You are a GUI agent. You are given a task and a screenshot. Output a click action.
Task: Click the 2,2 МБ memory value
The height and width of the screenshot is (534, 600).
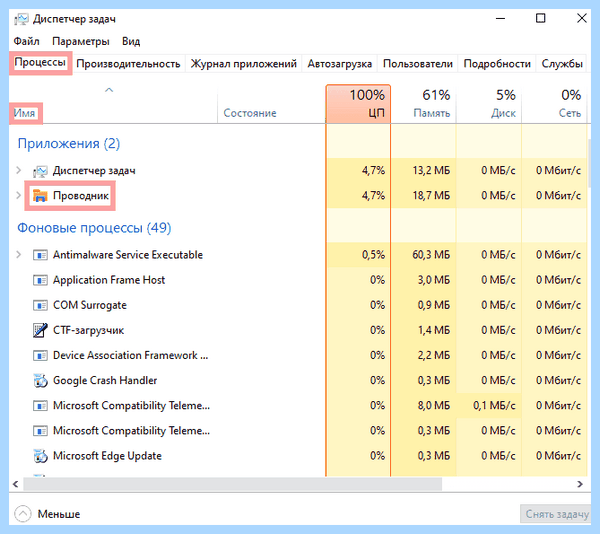coord(434,355)
